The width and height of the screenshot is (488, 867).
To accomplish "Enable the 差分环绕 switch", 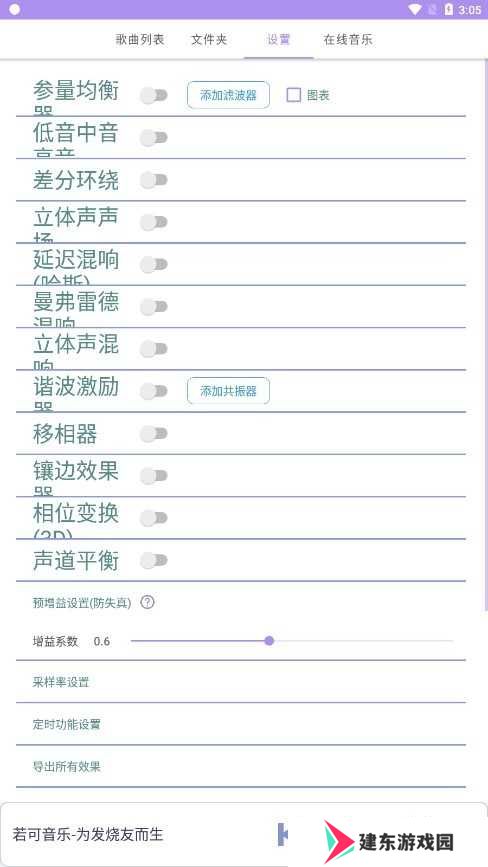I will 154,180.
